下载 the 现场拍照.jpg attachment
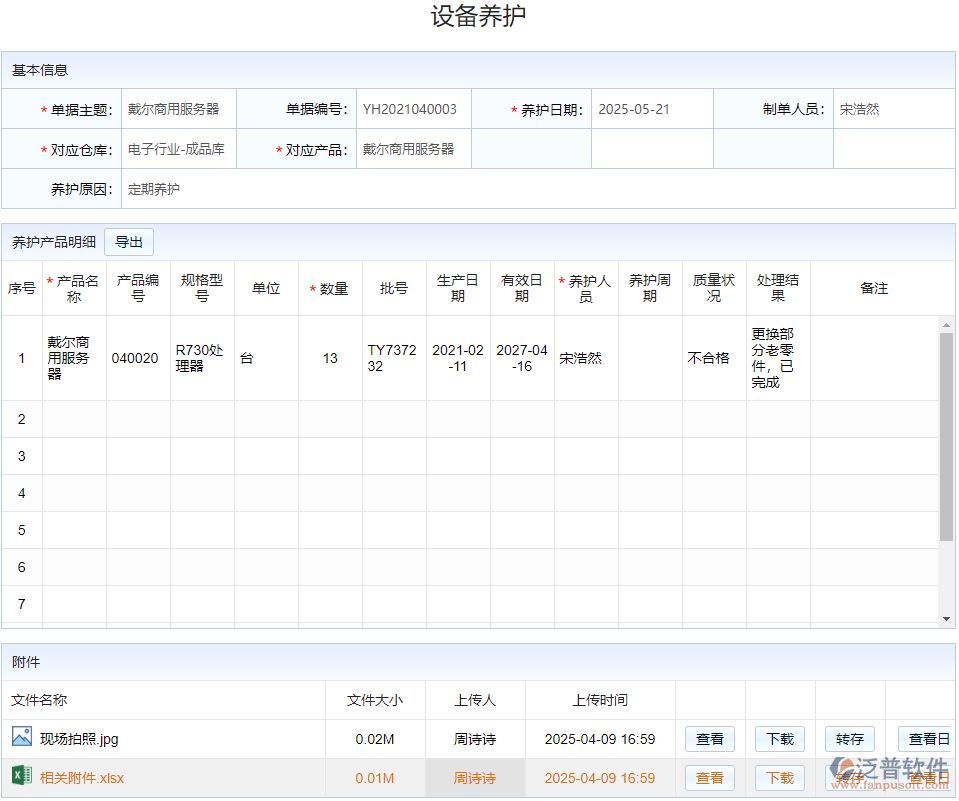959x801 pixels. coord(779,738)
